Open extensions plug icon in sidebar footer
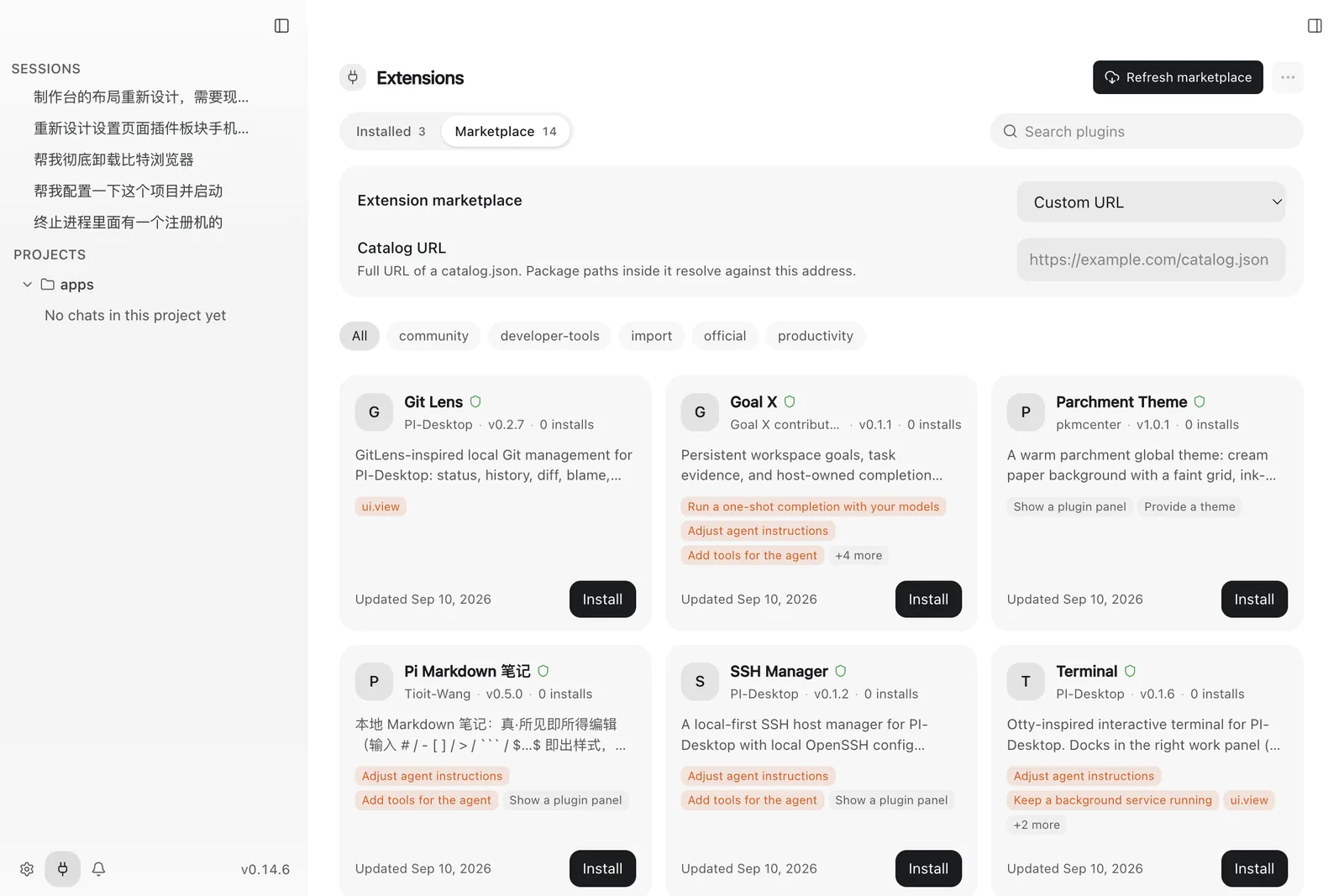The image size is (1344, 896). 63,869
